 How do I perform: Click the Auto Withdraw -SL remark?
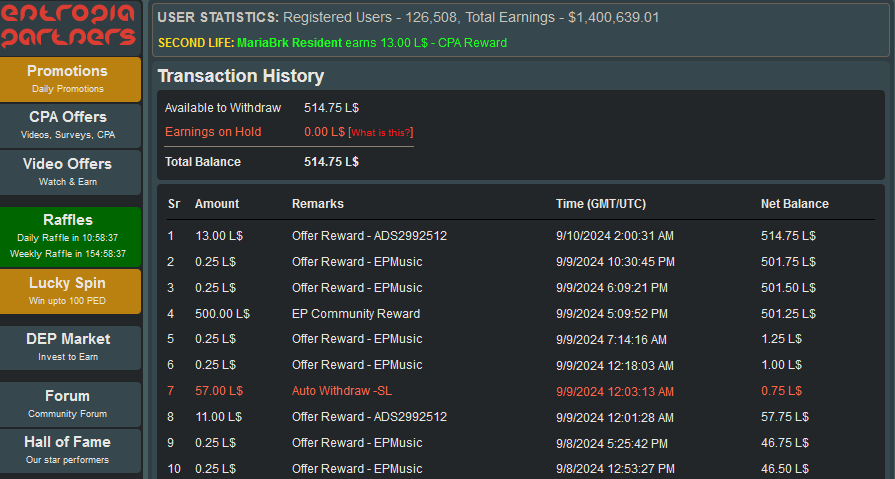[342, 391]
